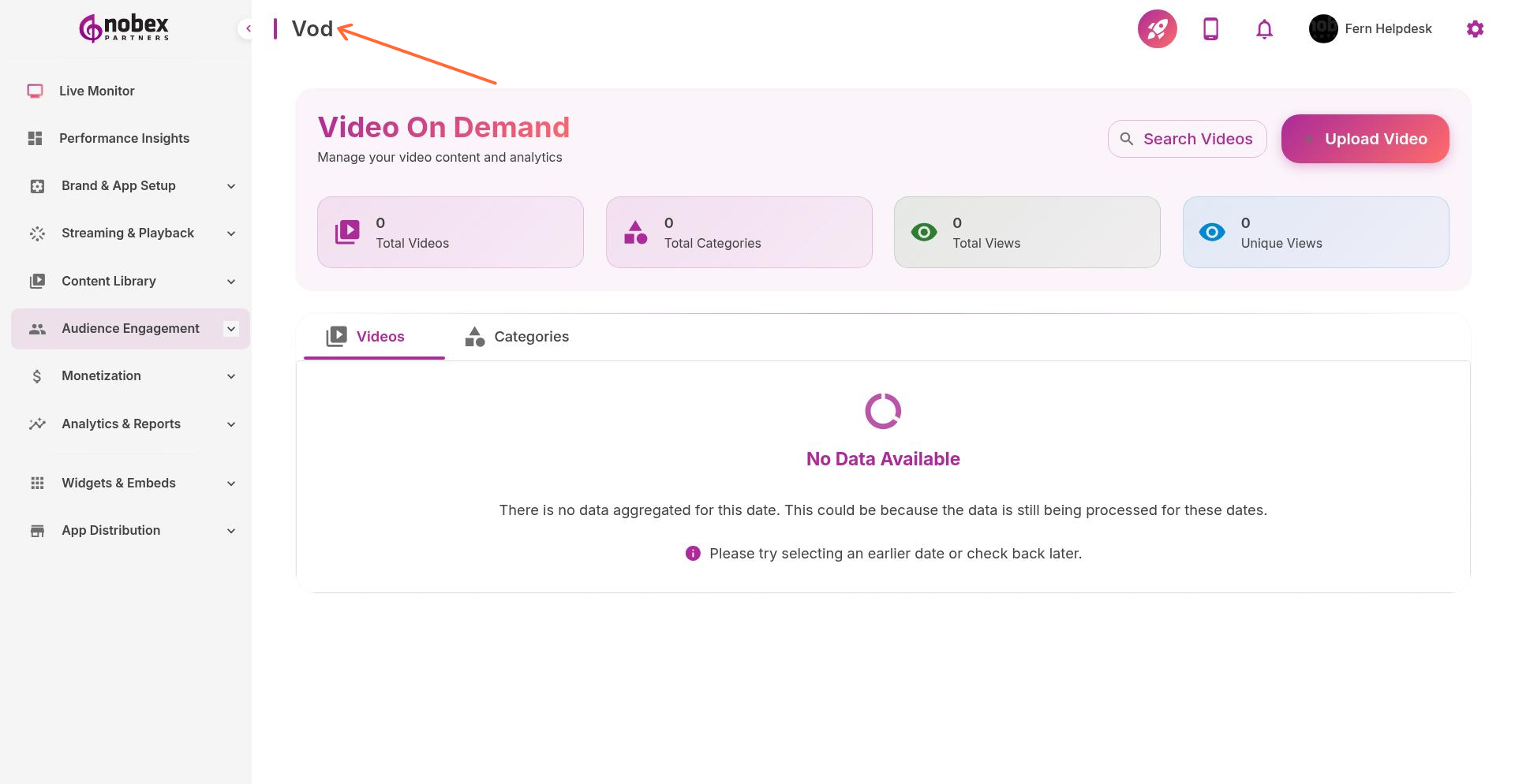Screen dimensions: 1515x784
Task: Select the Videos tab
Action: pyautogui.click(x=372, y=336)
